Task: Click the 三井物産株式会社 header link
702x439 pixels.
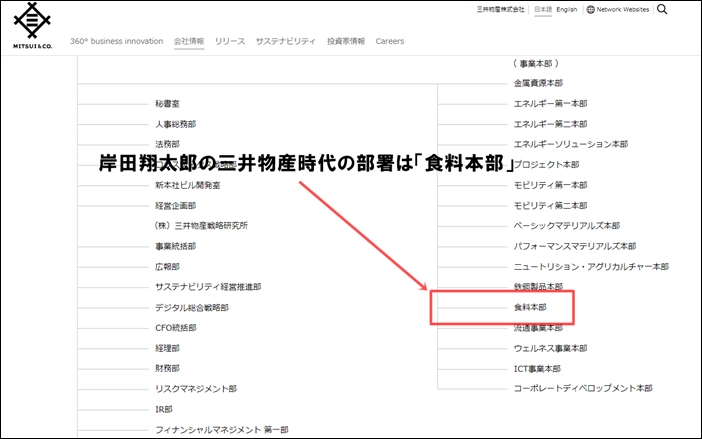Action: pyautogui.click(x=501, y=9)
